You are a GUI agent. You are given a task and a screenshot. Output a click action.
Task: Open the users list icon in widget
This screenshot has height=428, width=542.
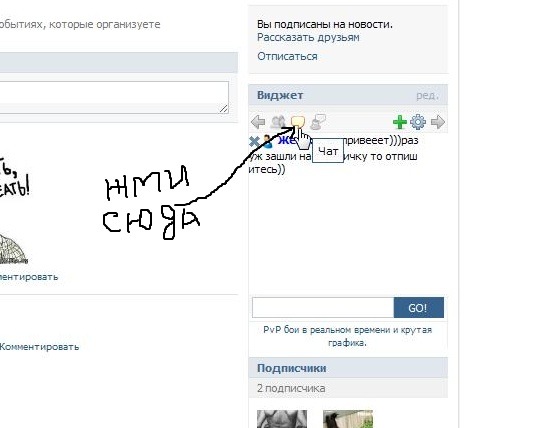coord(278,122)
